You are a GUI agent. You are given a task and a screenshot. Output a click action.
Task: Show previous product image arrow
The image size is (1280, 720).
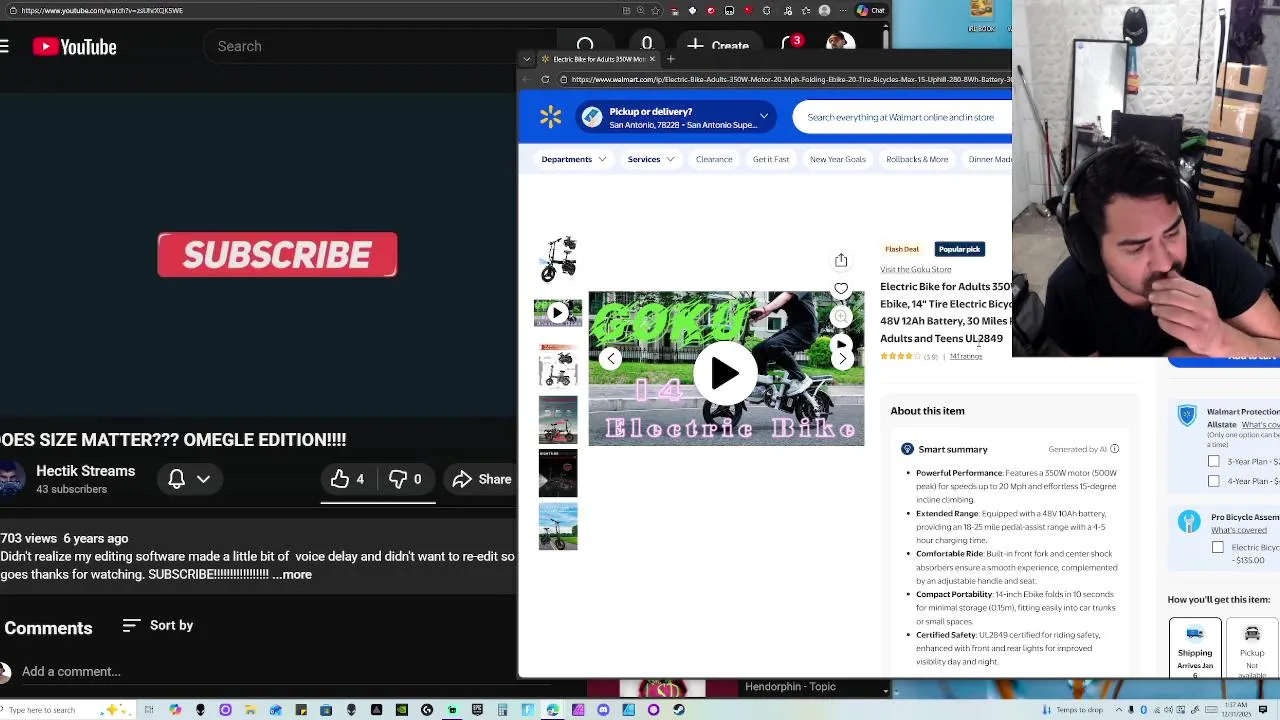point(611,358)
